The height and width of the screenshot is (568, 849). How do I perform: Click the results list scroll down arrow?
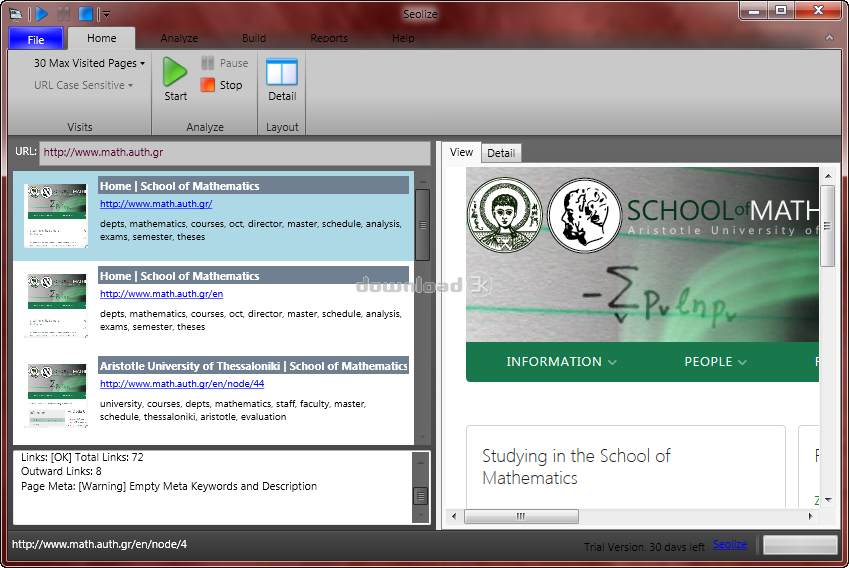coord(422,437)
